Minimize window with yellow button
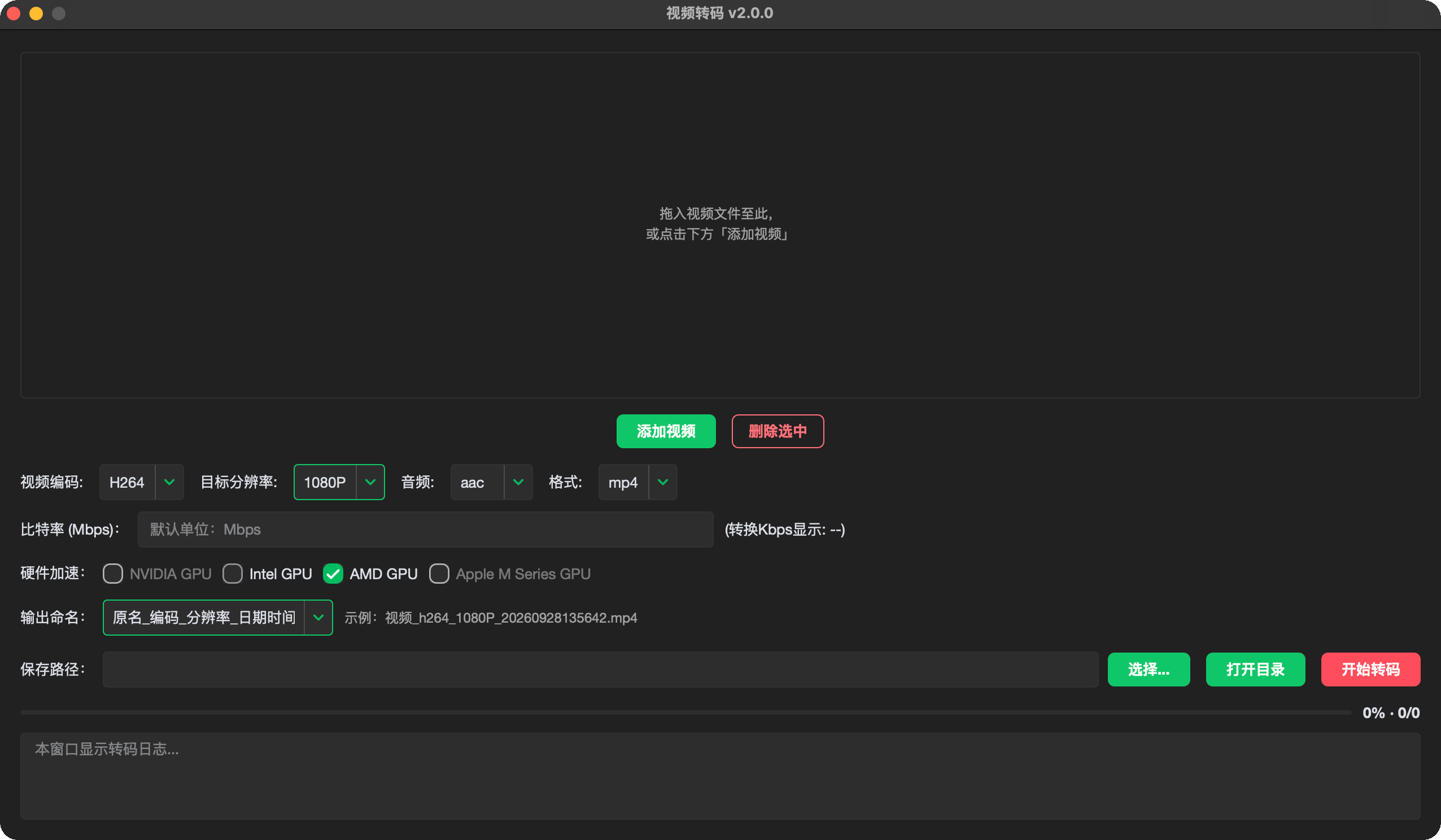This screenshot has width=1441, height=840. tap(36, 13)
